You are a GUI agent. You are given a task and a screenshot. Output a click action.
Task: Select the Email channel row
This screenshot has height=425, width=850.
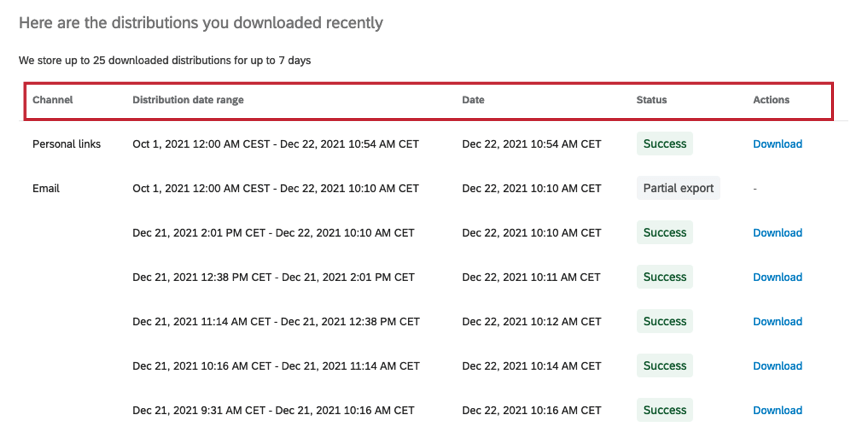point(47,188)
